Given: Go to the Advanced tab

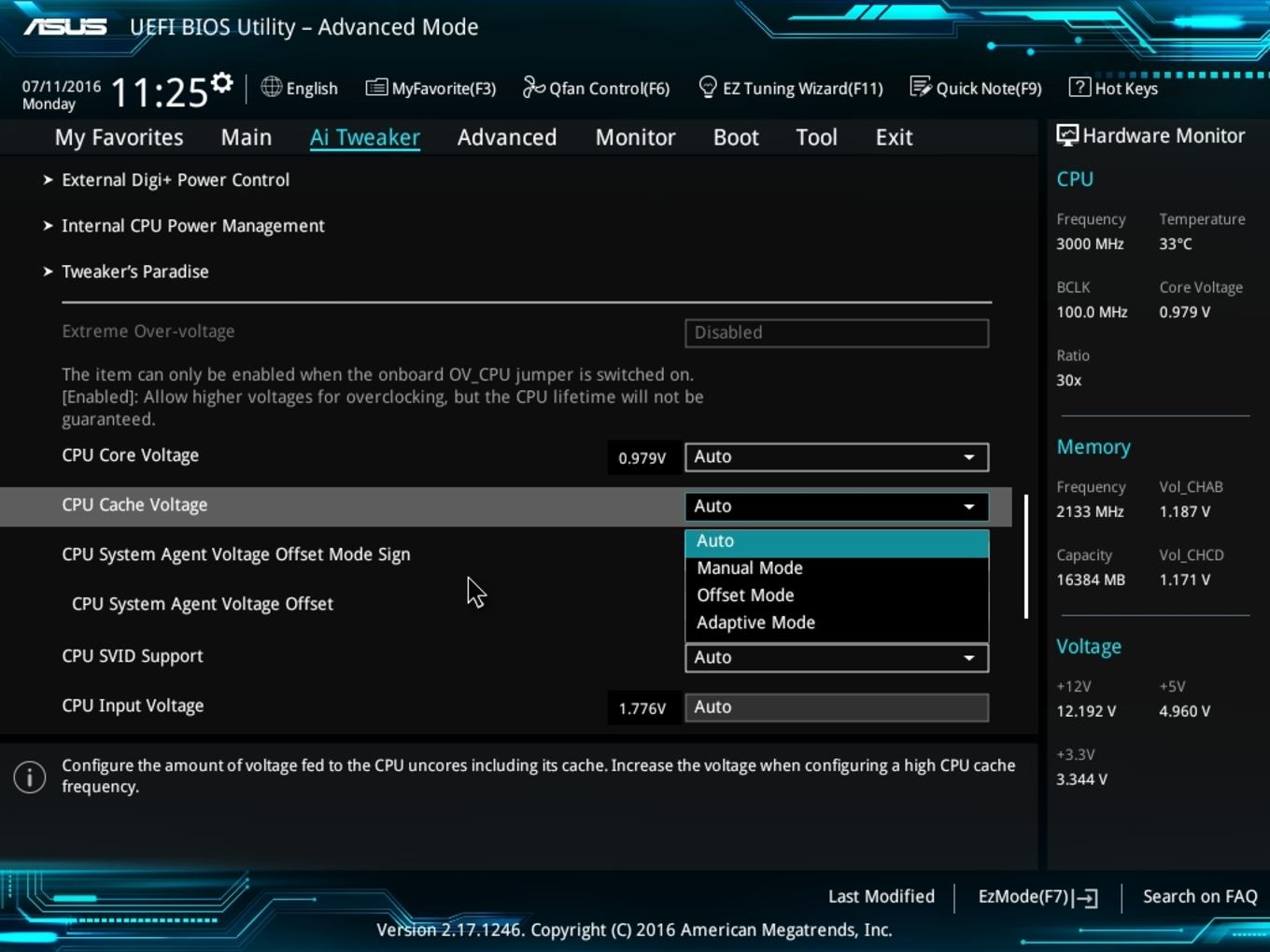Looking at the screenshot, I should click(507, 137).
